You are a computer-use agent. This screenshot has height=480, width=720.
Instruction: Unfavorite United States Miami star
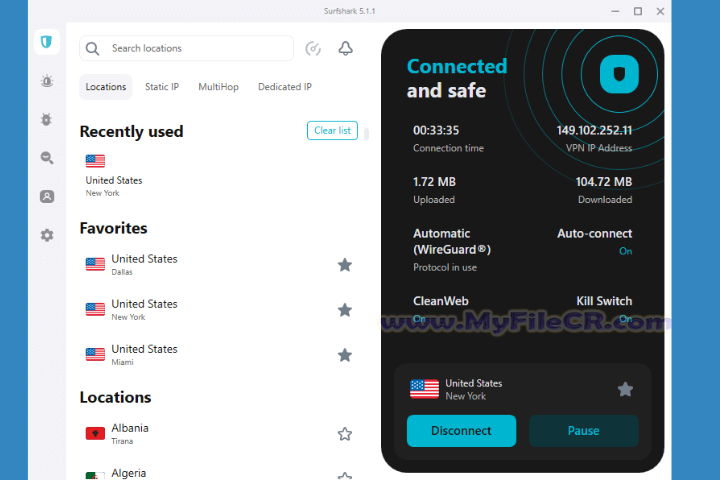(x=345, y=355)
